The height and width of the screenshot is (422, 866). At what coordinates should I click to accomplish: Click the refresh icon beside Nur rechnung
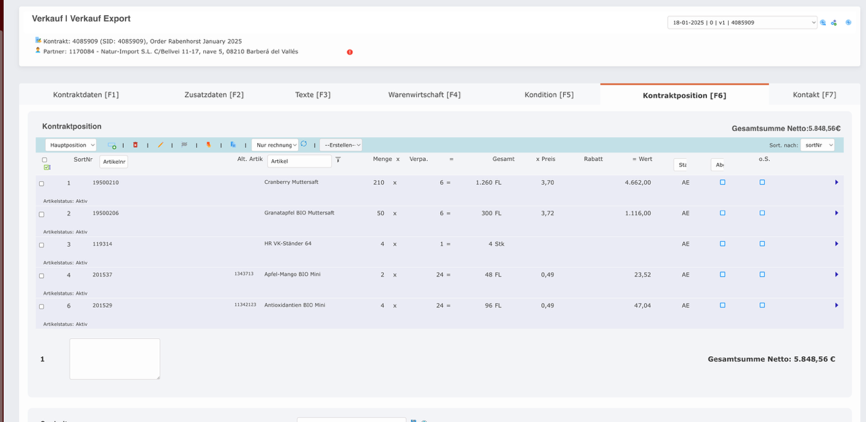[304, 144]
